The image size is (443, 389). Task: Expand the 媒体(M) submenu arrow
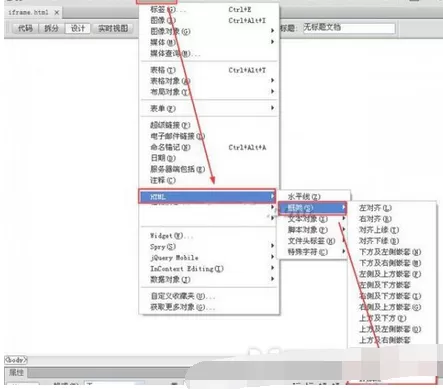(x=272, y=42)
